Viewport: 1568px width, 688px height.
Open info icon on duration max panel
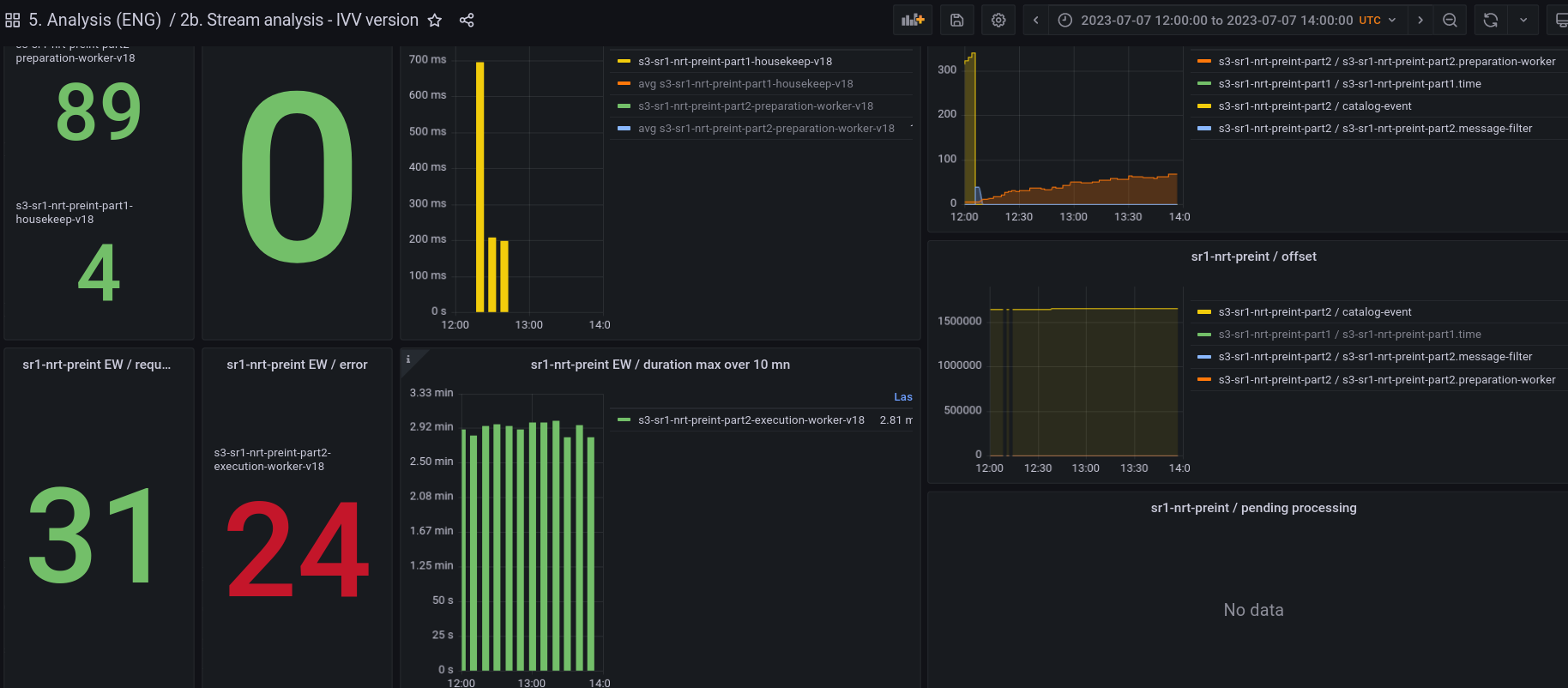pyautogui.click(x=408, y=359)
